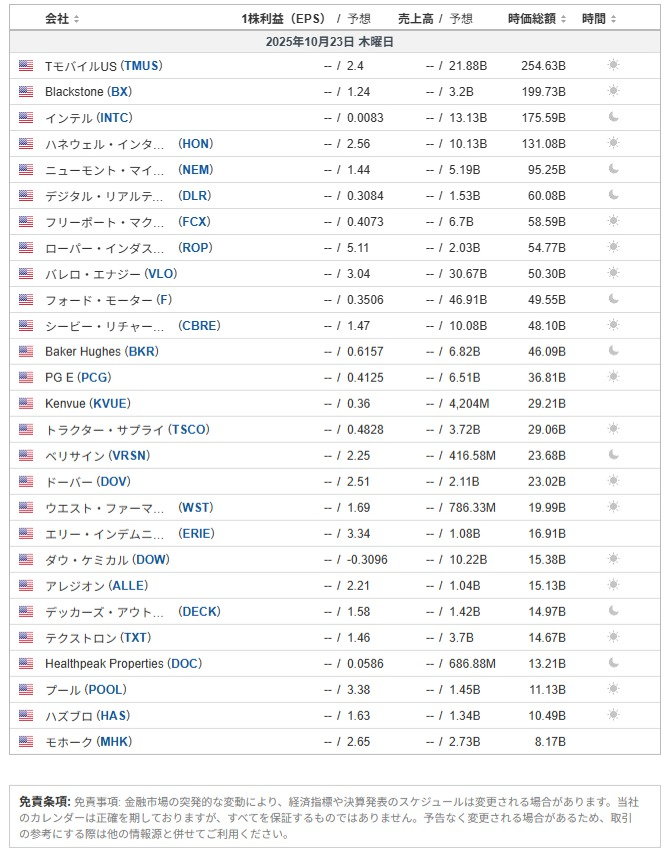Open the DECK ticker link
Viewport: 670px width, 855px height.
coord(199,611)
